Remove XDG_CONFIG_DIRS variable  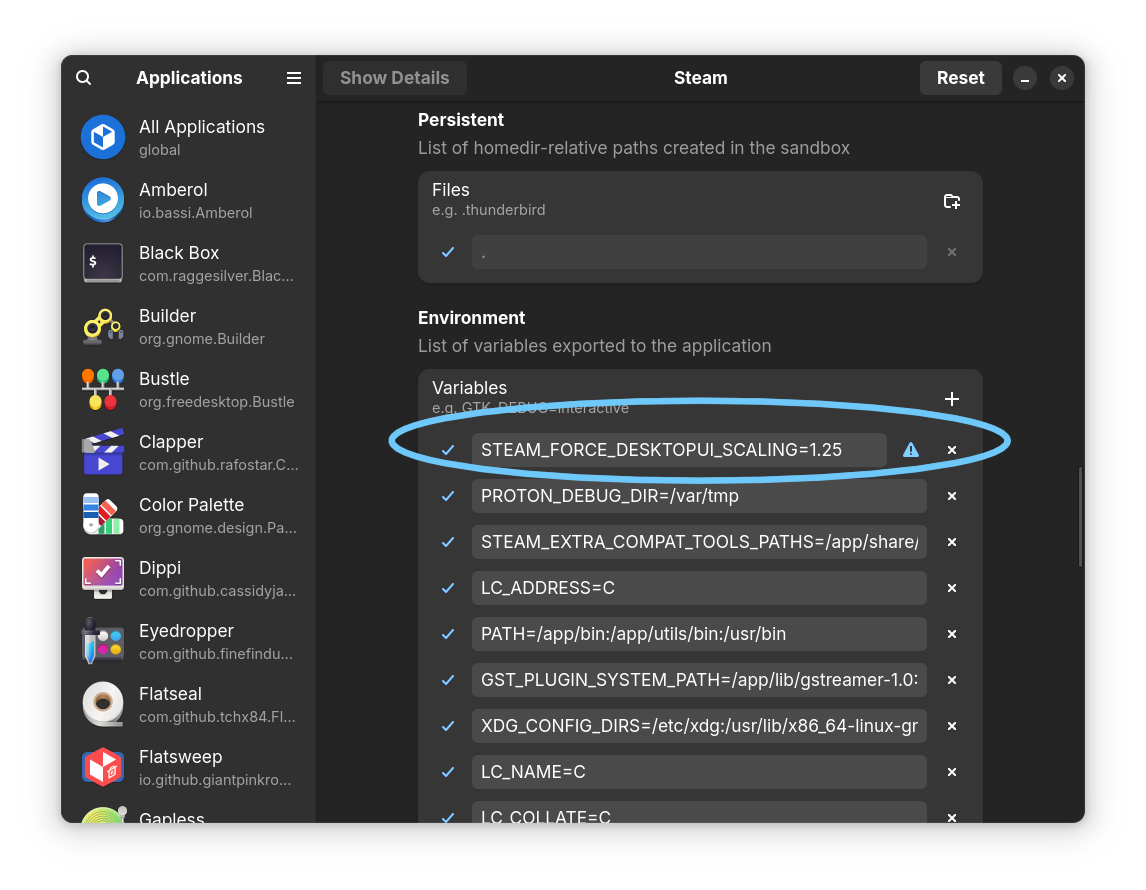(x=952, y=726)
